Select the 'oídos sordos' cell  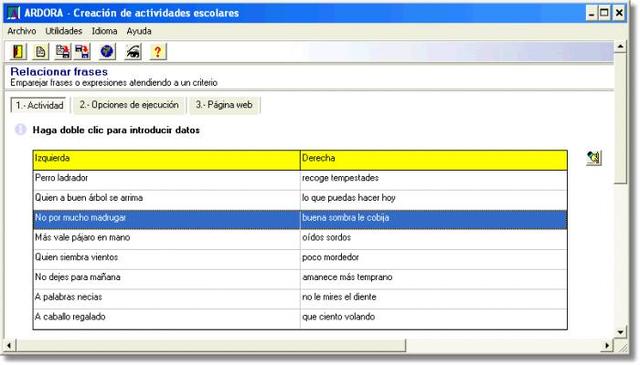pos(434,240)
